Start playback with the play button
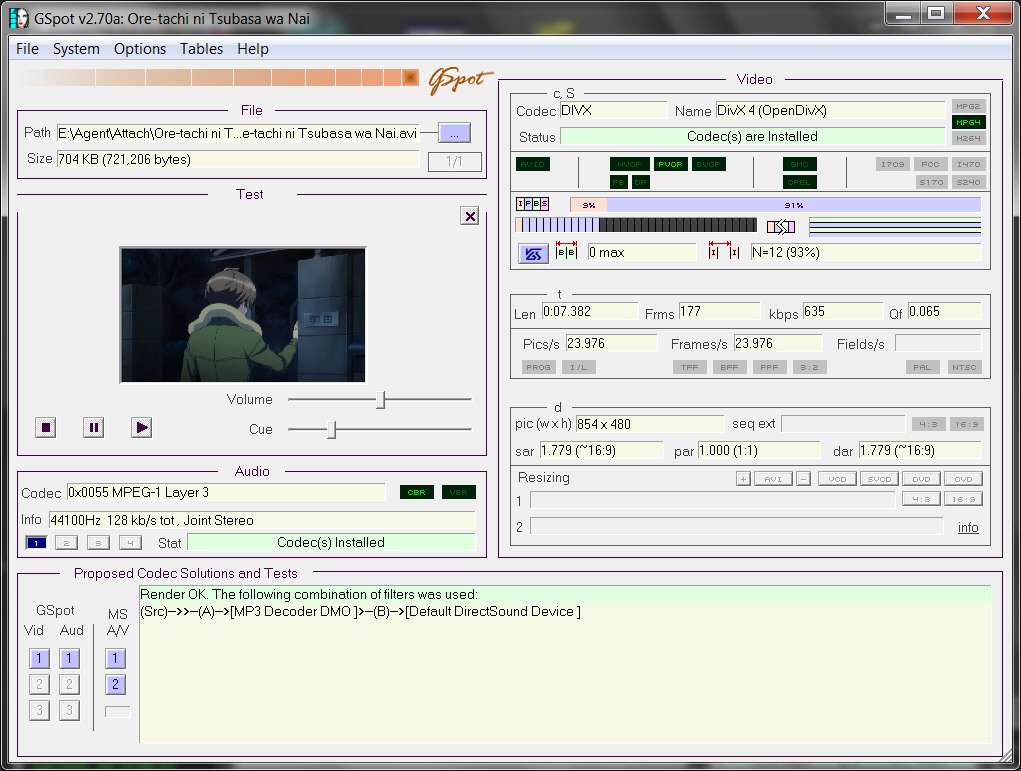The width and height of the screenshot is (1021, 771). point(141,428)
